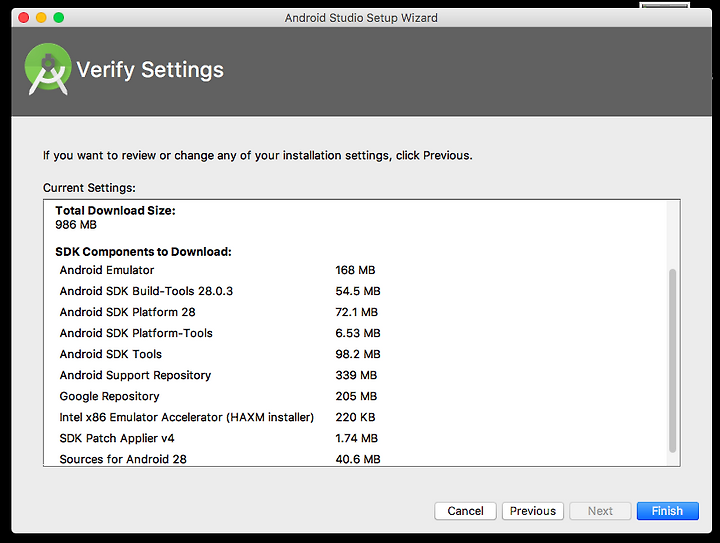This screenshot has width=720, height=543.
Task: Click the Current Settings label
Action: click(x=89, y=188)
